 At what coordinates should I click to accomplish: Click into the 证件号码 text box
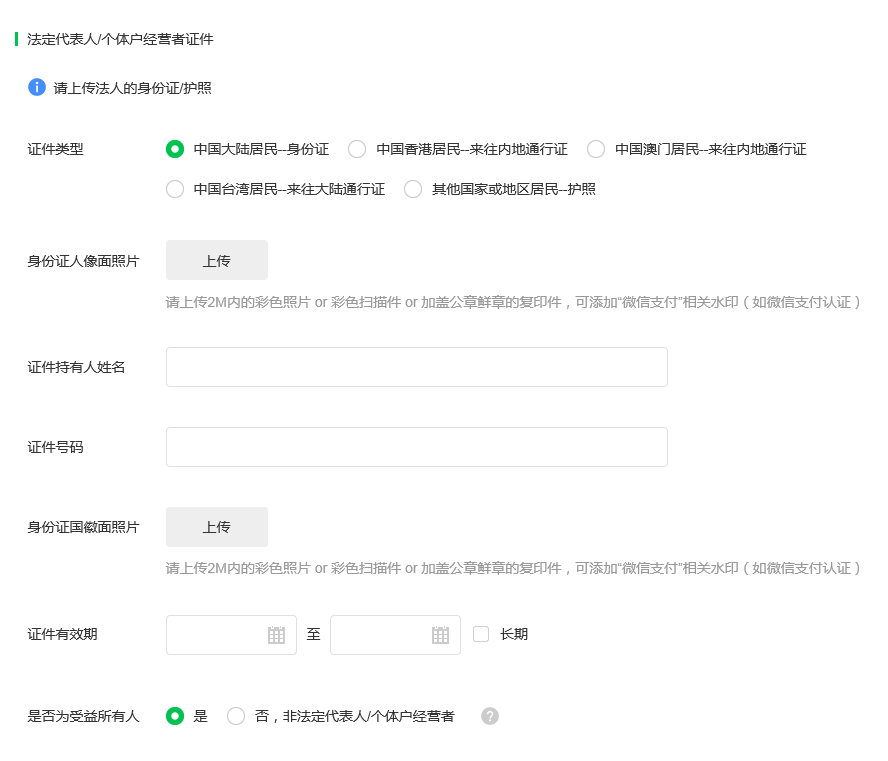point(416,447)
